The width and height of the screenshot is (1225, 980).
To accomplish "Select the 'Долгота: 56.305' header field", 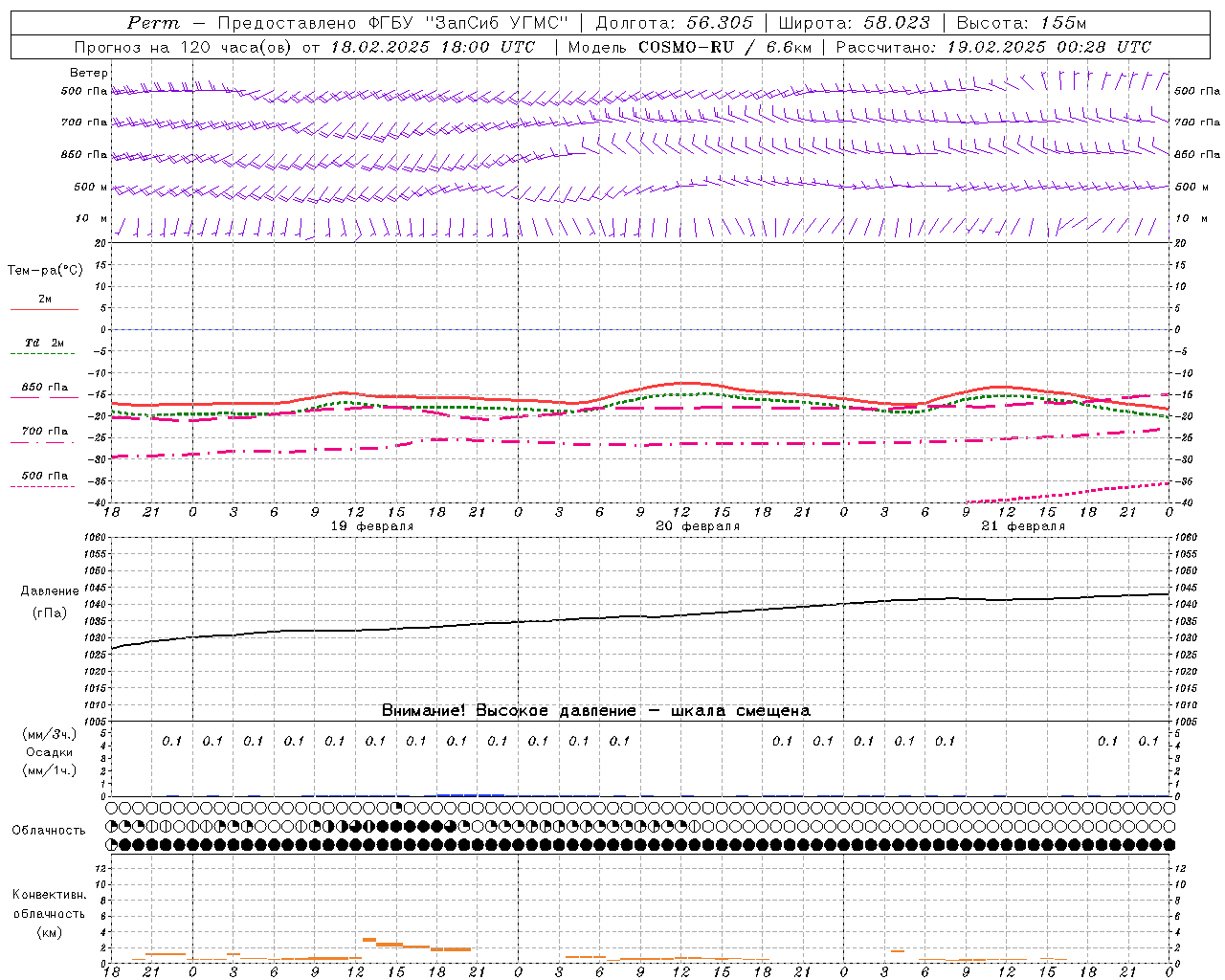I will click(674, 23).
